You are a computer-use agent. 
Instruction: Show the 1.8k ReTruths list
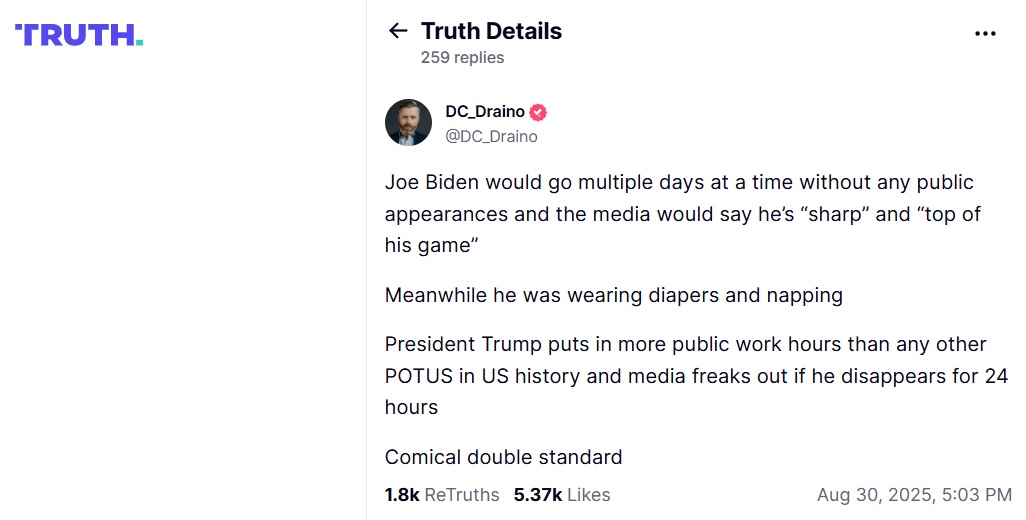click(x=441, y=494)
